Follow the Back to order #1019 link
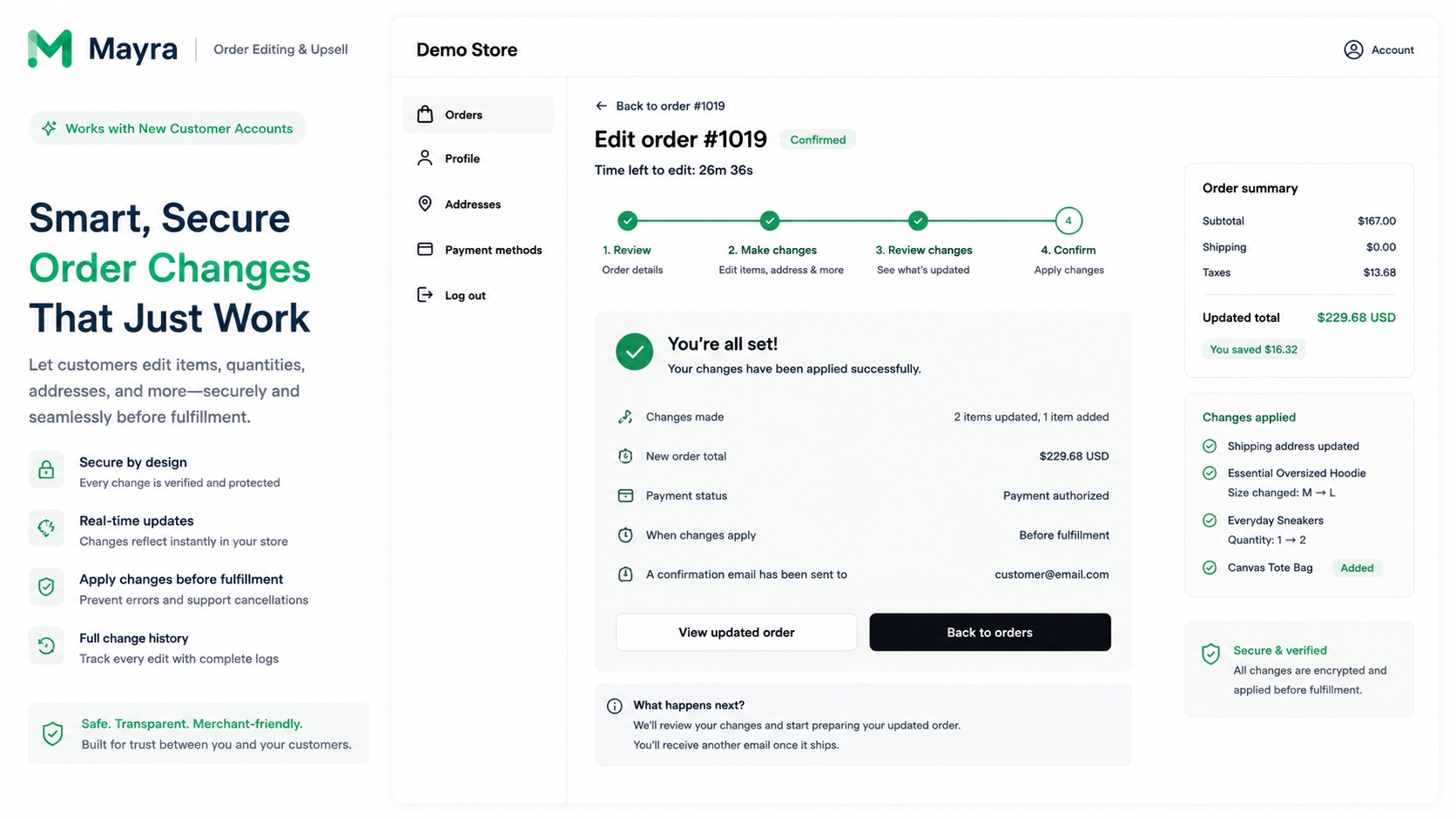 pos(660,106)
